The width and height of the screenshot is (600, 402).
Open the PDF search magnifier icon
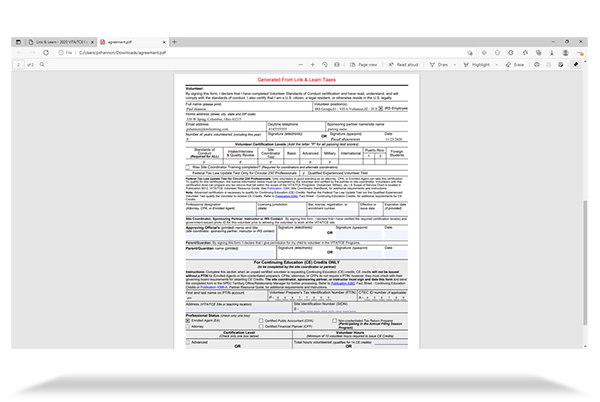pos(42,65)
